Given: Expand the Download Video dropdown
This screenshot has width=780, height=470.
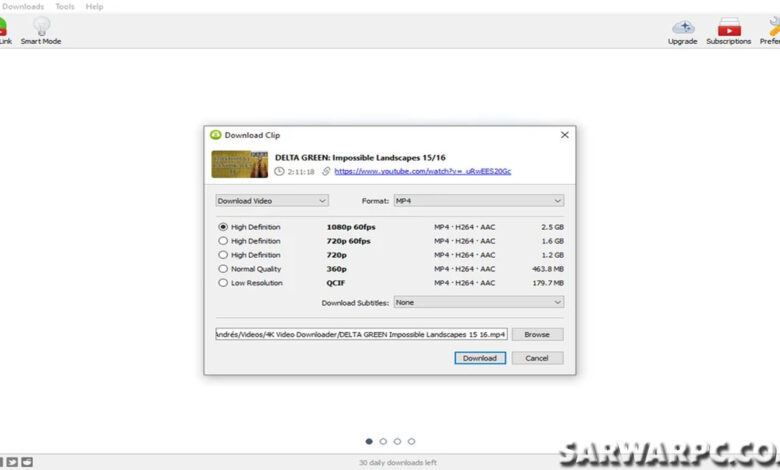Looking at the screenshot, I should click(x=272, y=200).
